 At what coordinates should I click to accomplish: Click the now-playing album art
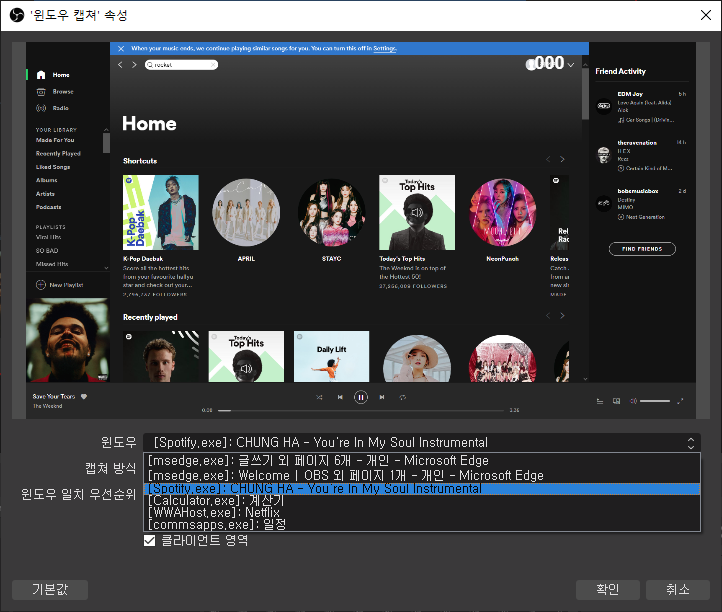coord(68,340)
